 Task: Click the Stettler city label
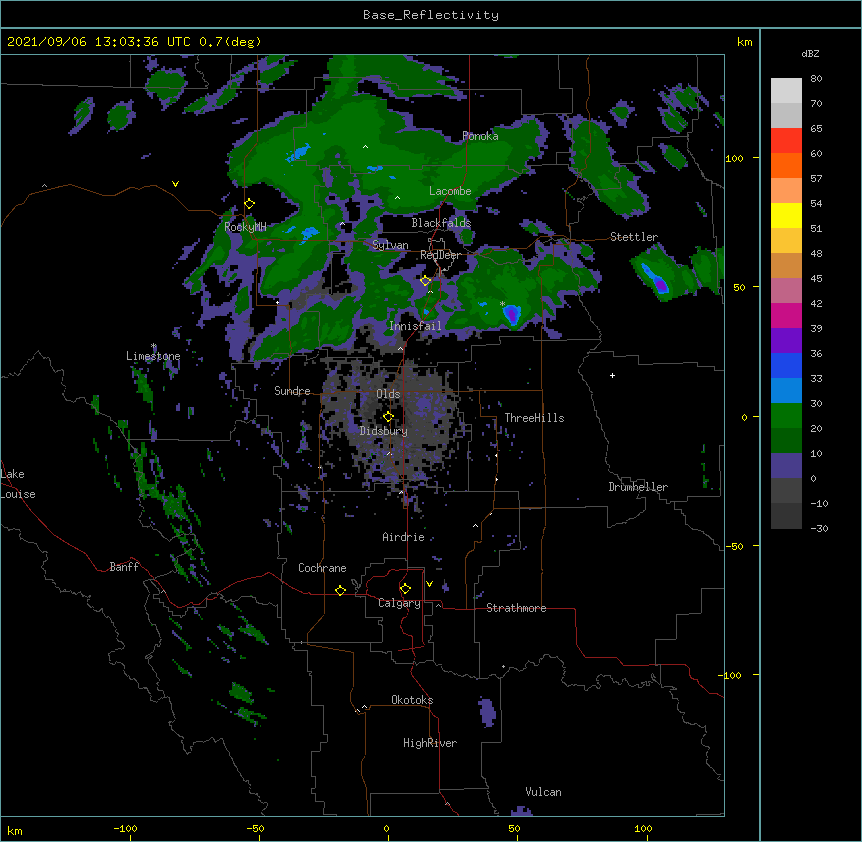point(634,237)
